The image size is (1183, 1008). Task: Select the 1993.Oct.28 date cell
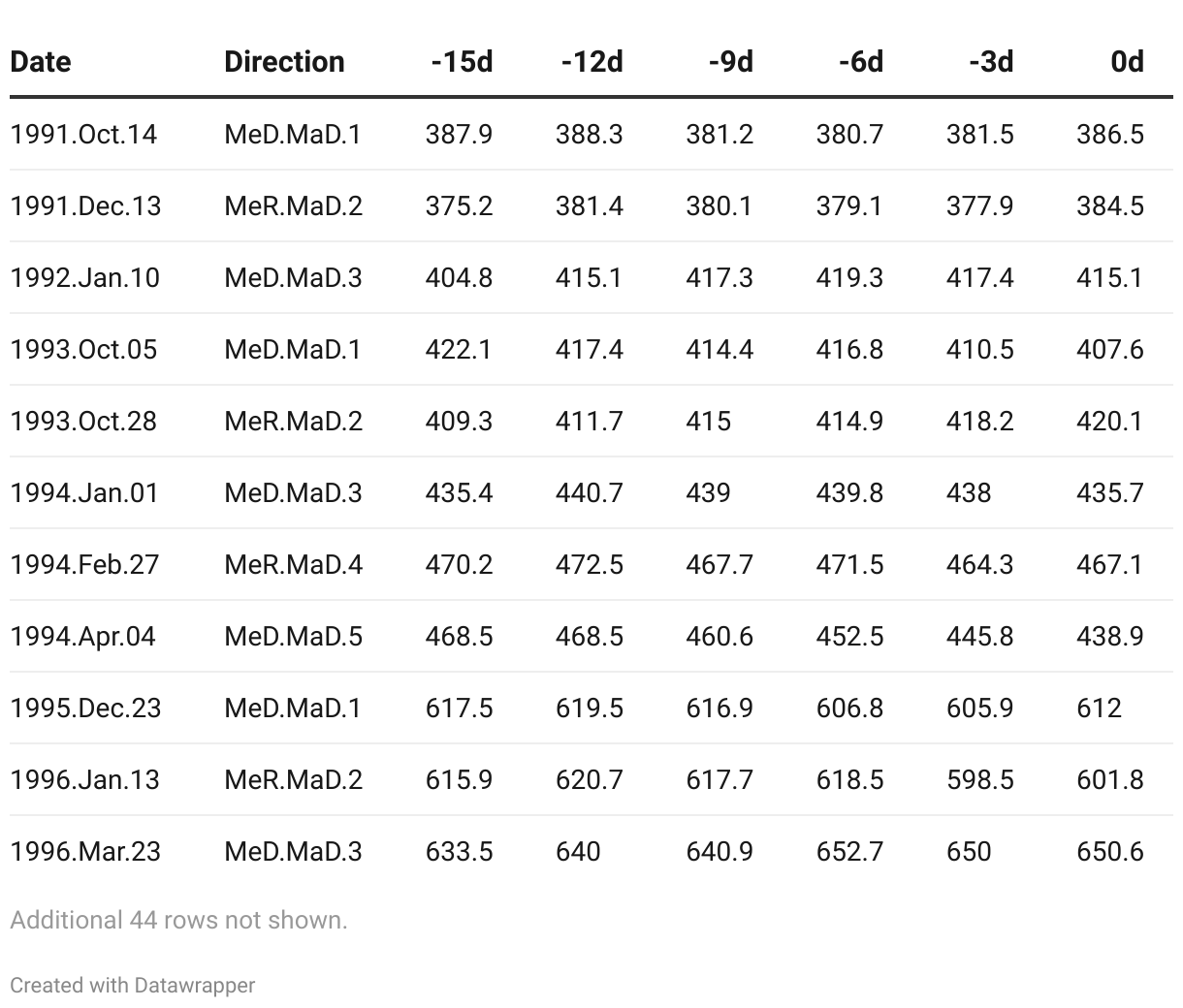[83, 421]
